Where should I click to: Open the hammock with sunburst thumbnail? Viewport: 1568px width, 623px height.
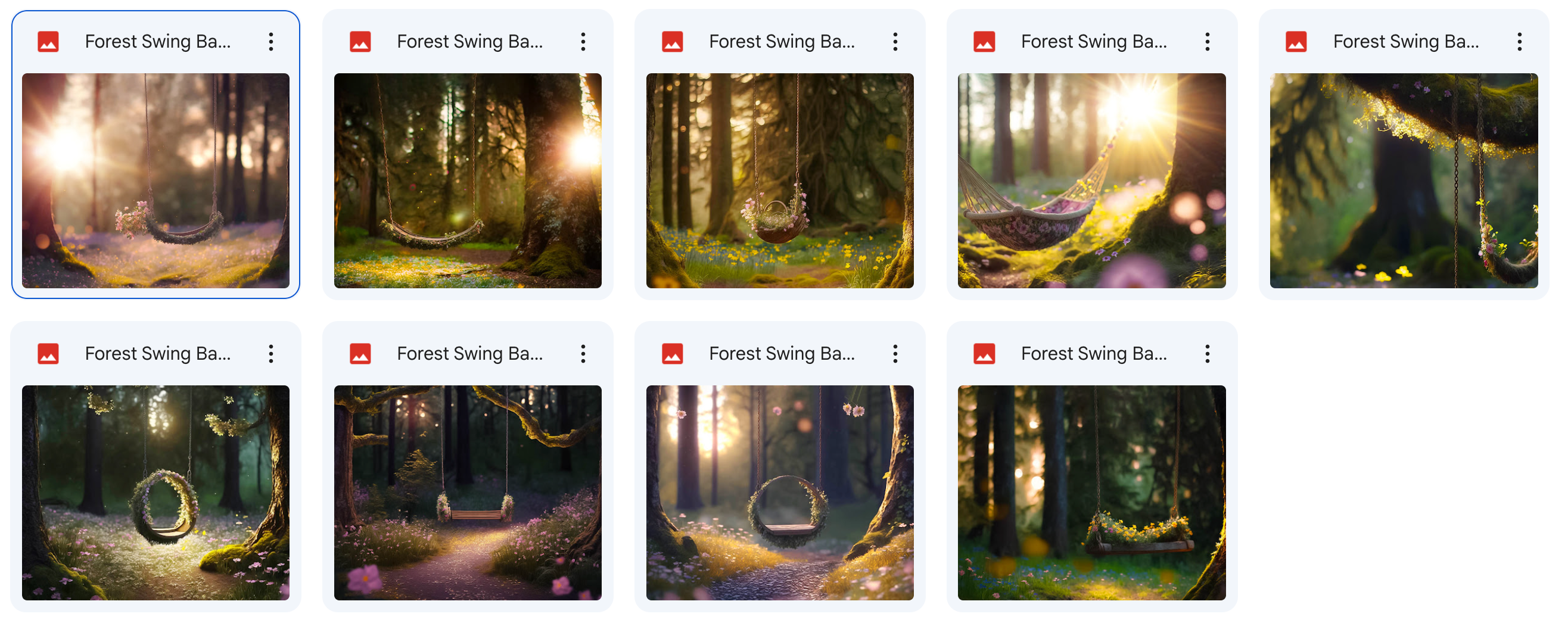point(1091,180)
